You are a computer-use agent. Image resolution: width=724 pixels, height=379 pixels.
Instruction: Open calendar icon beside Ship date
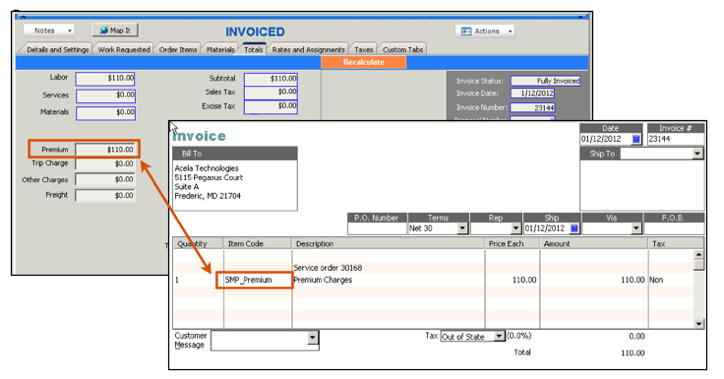click(x=574, y=229)
